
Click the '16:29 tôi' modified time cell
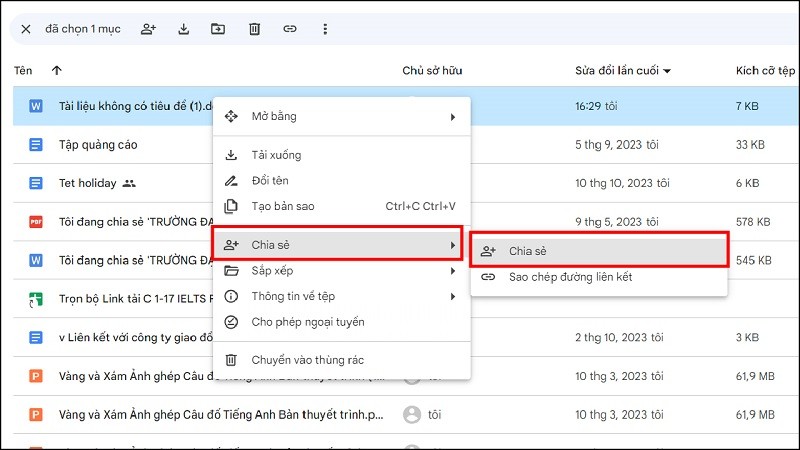[596, 106]
